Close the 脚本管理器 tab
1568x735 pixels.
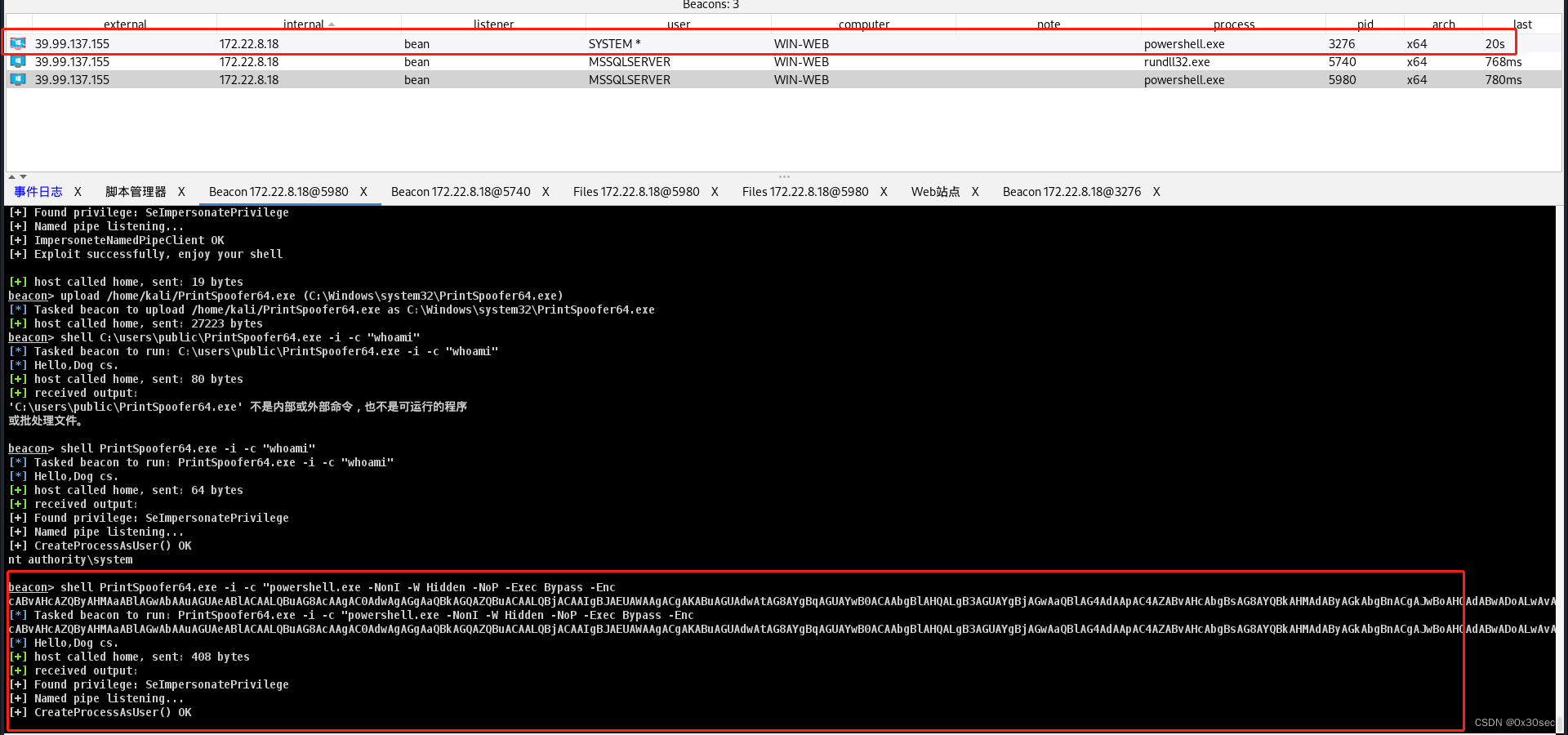click(181, 192)
